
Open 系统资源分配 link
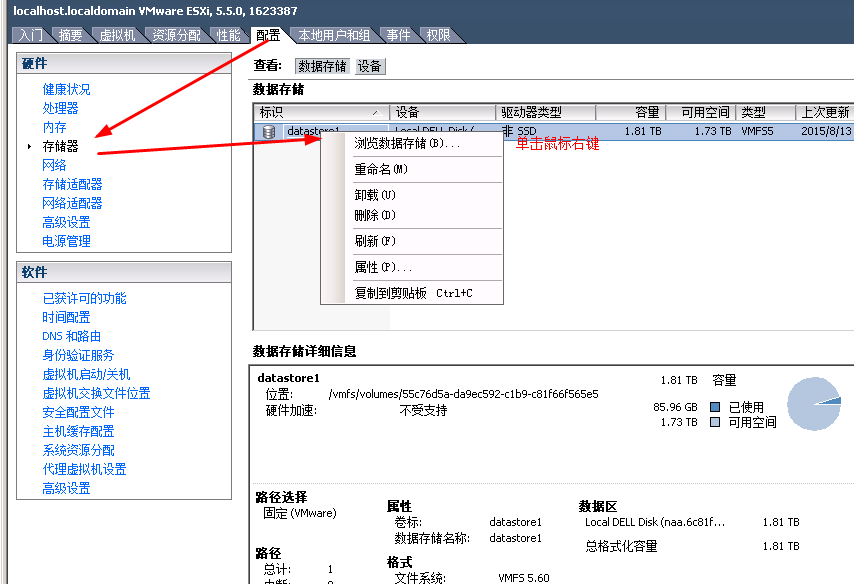point(78,450)
